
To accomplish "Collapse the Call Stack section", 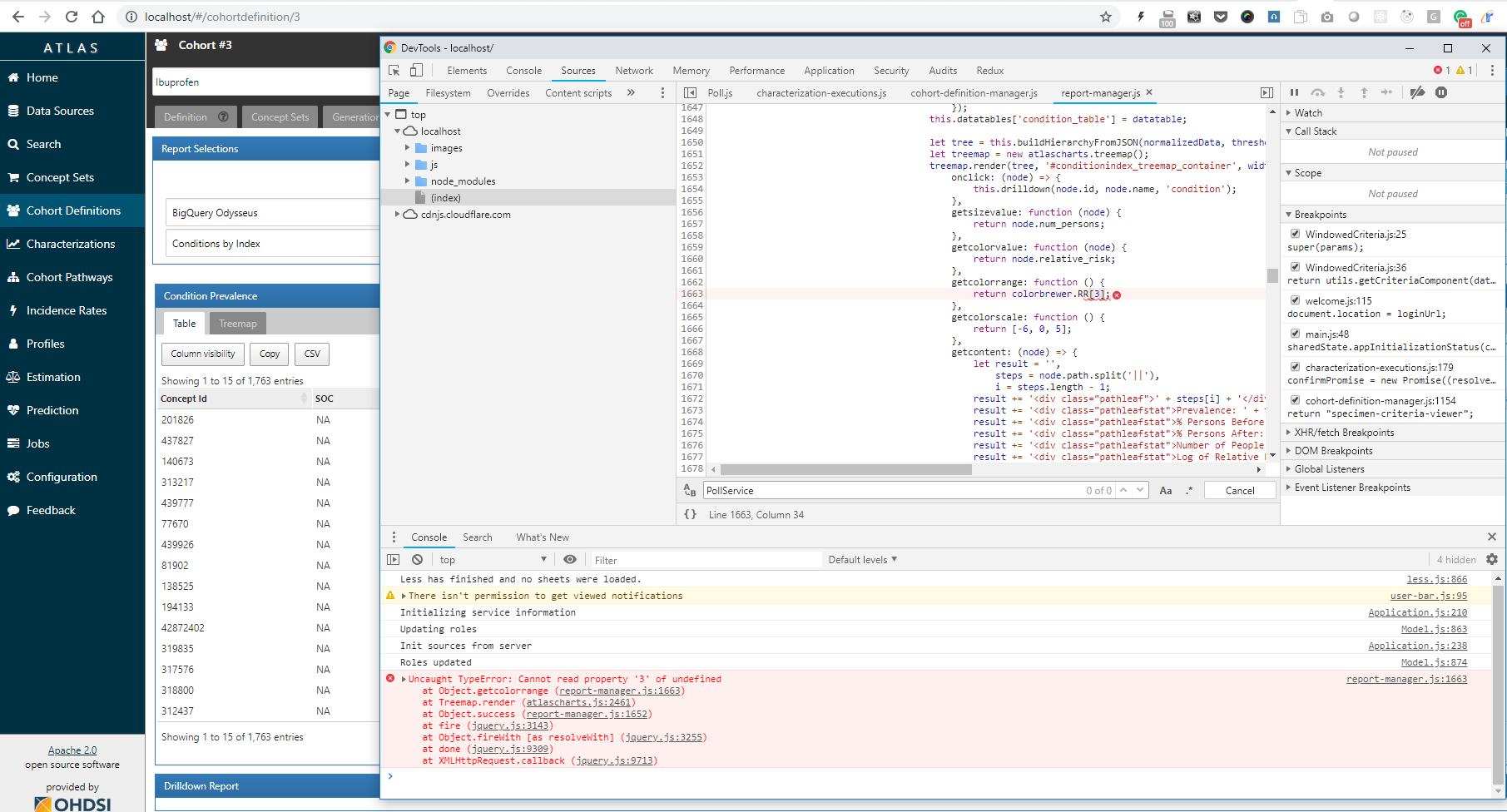I will 1289,131.
